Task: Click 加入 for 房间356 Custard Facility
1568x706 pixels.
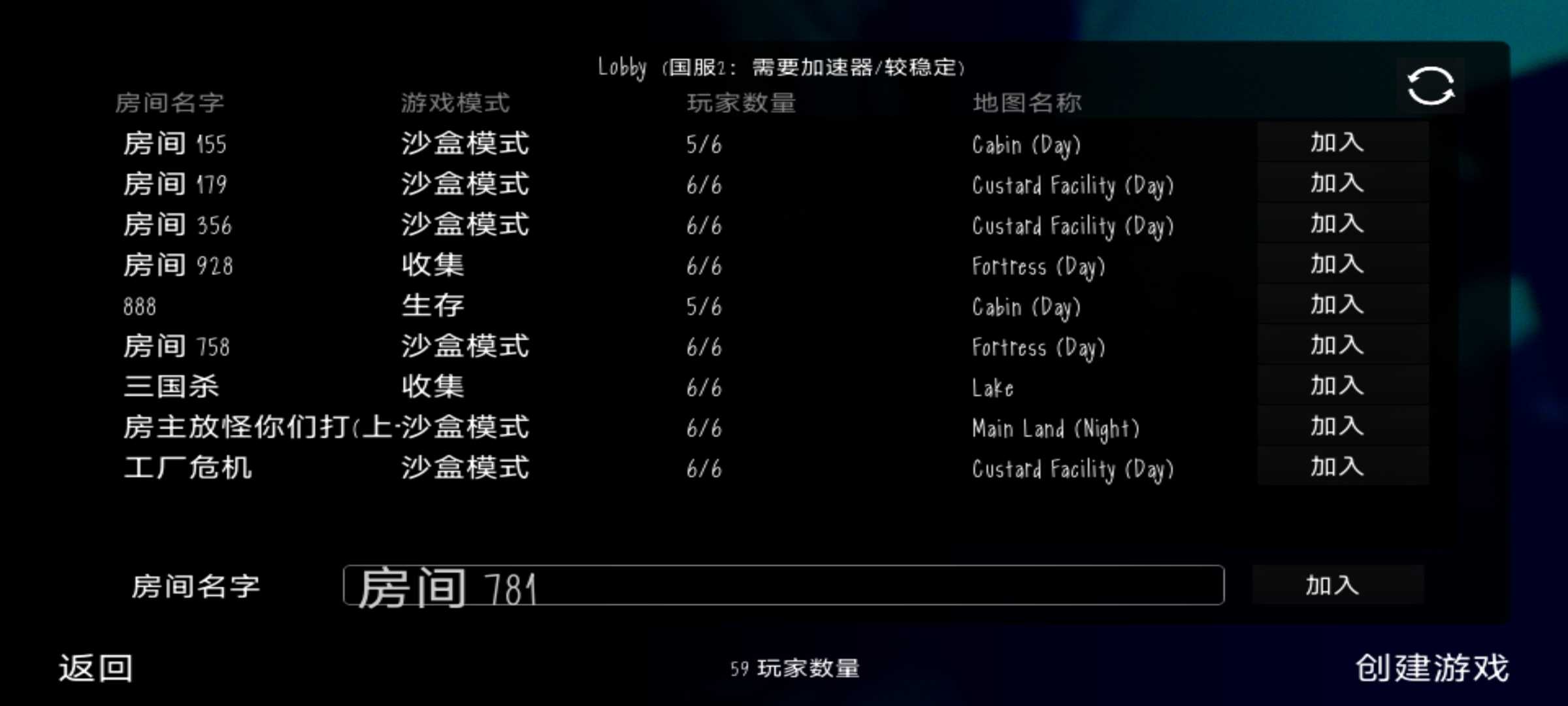Action: tap(1336, 224)
